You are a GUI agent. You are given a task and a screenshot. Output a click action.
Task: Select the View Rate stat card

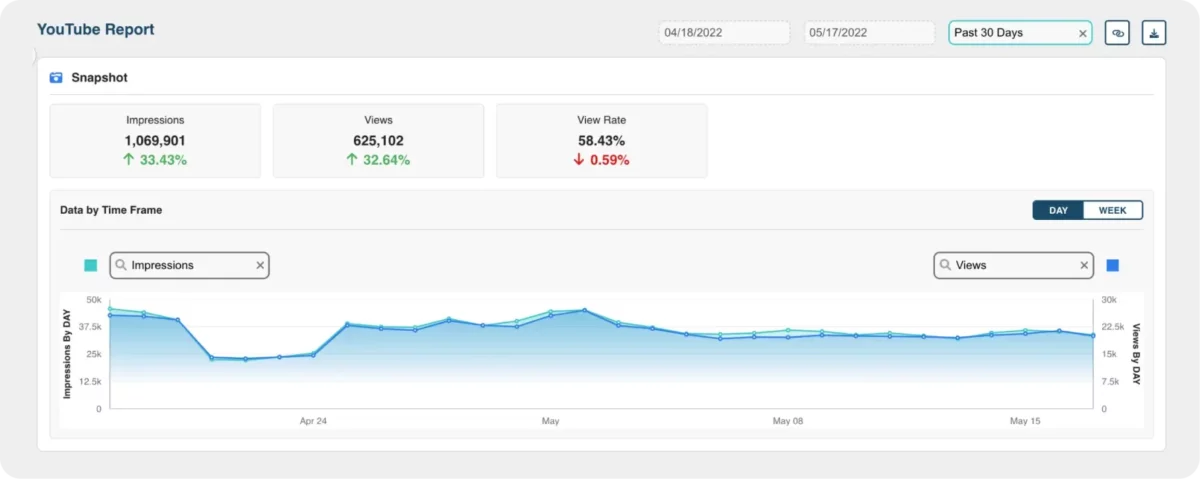point(601,141)
